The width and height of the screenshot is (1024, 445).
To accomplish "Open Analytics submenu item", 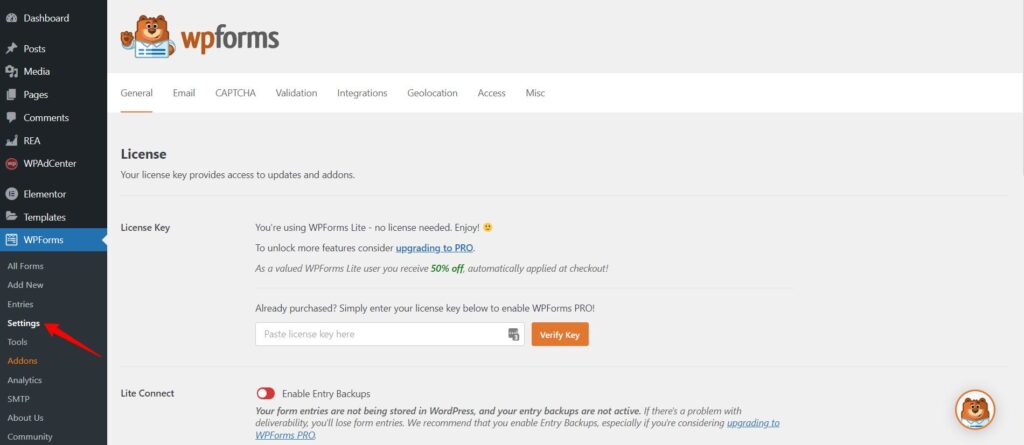I will (24, 380).
